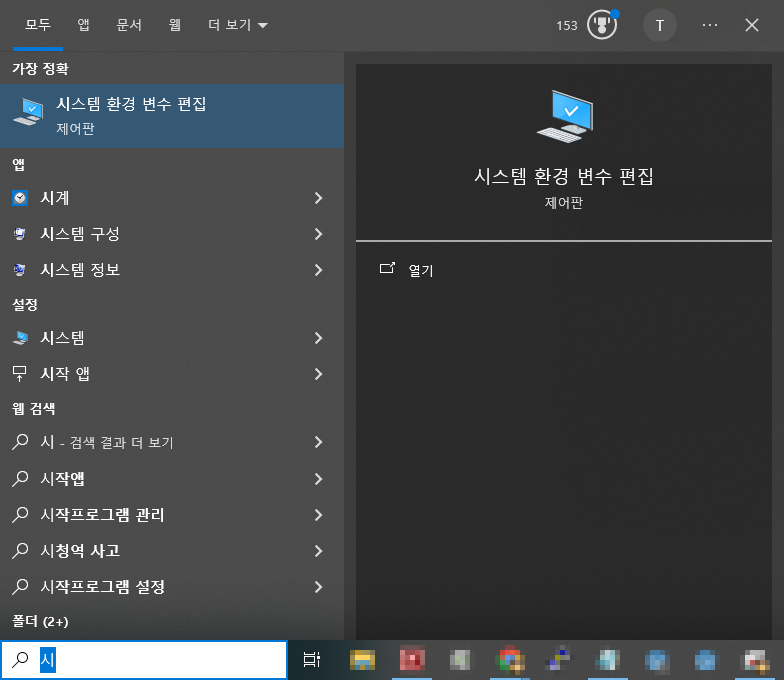Click the search icon beside 시청역 사고
784x680 pixels.
20,550
